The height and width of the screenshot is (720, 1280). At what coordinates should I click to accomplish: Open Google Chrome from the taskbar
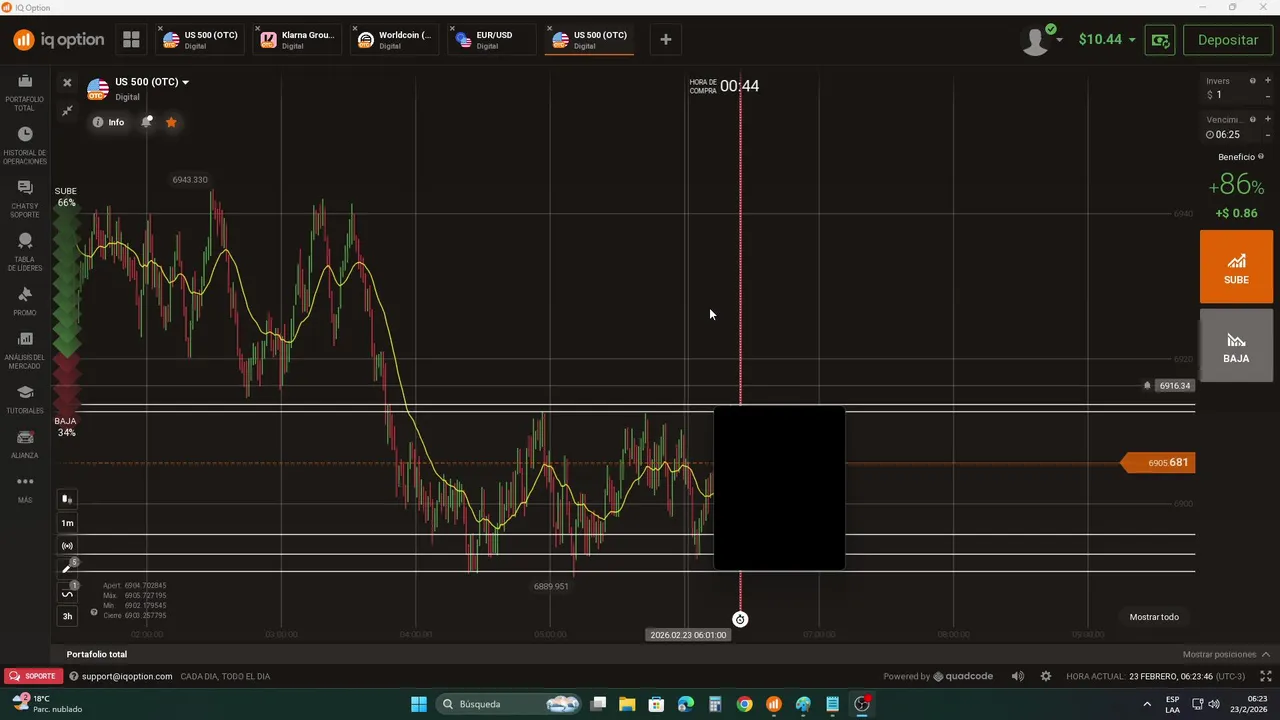pyautogui.click(x=744, y=704)
